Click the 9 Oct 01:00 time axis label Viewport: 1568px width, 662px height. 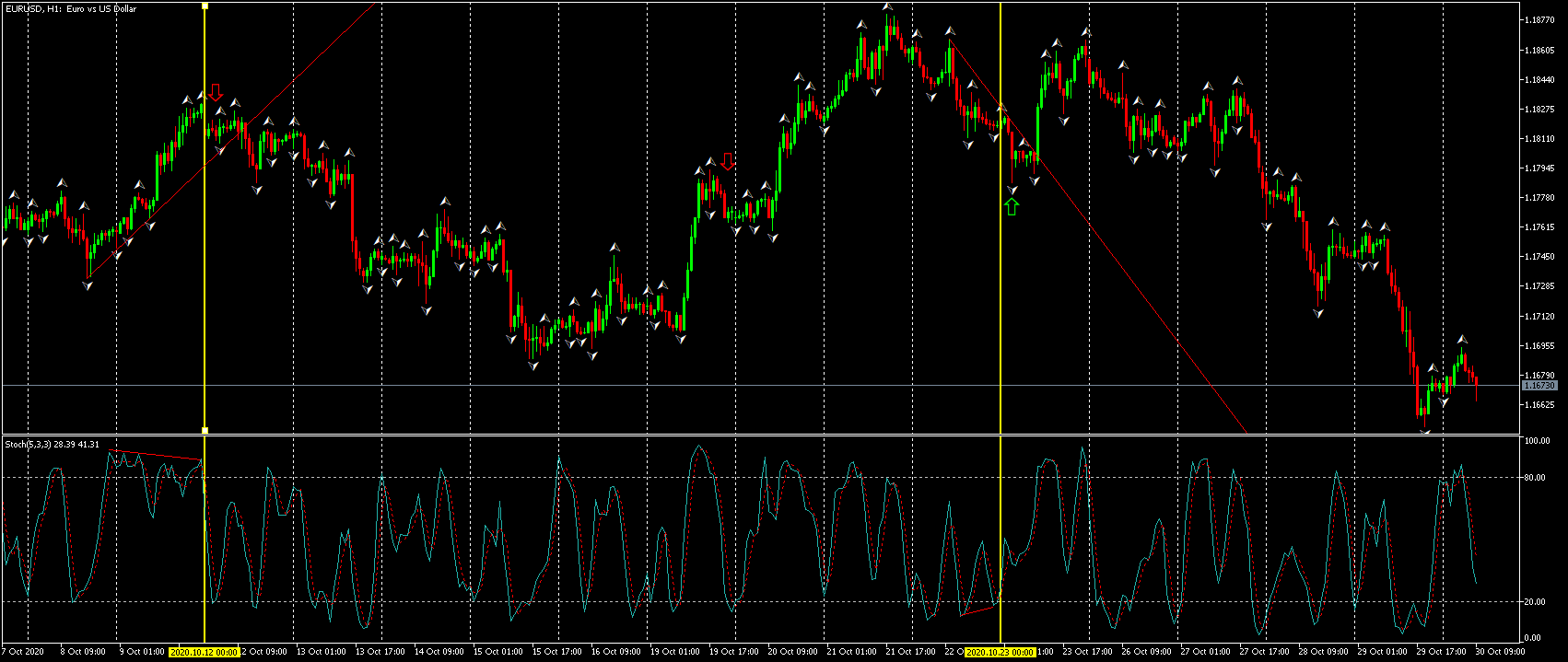(142, 652)
